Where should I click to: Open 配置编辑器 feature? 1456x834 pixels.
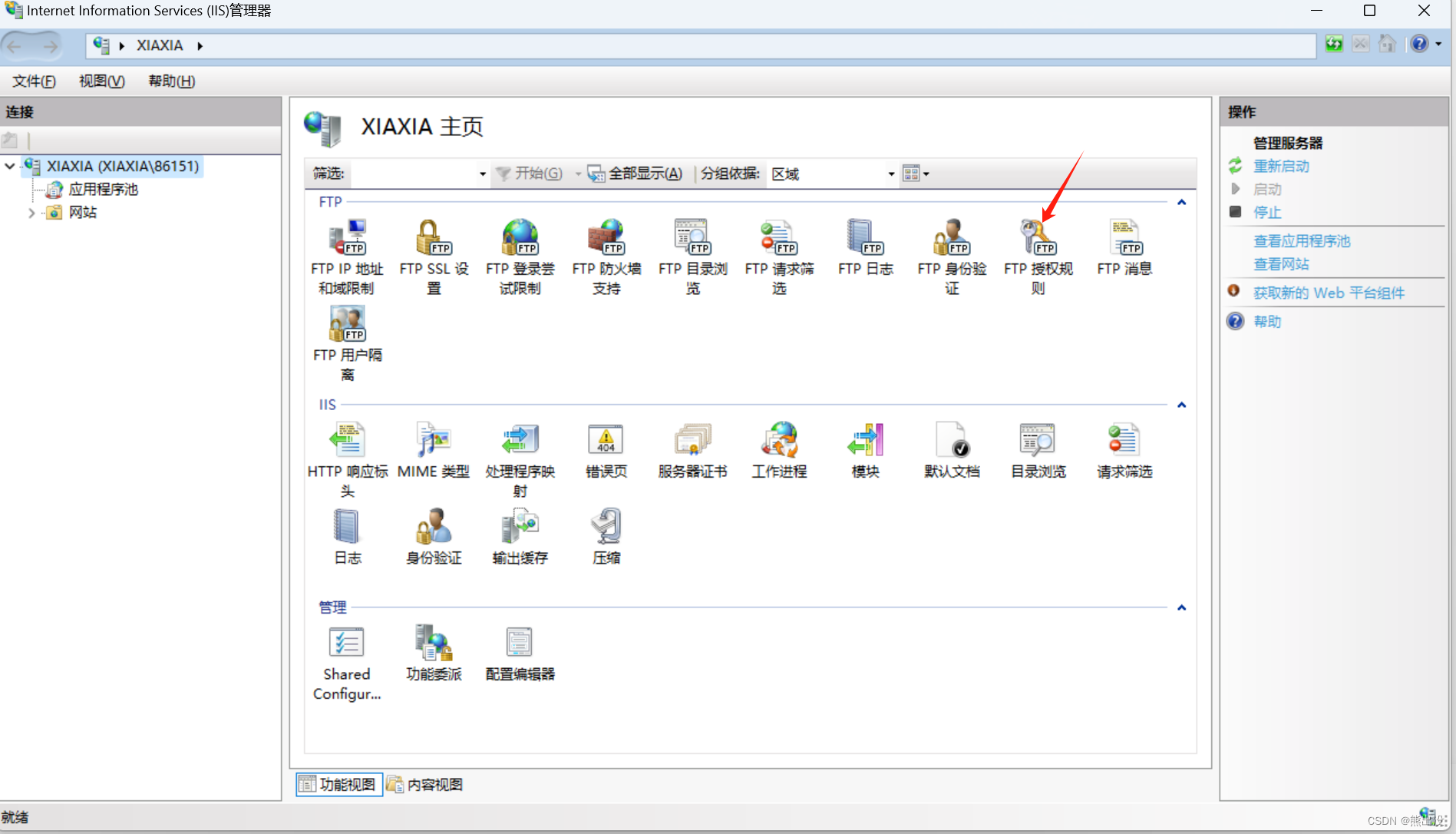520,653
